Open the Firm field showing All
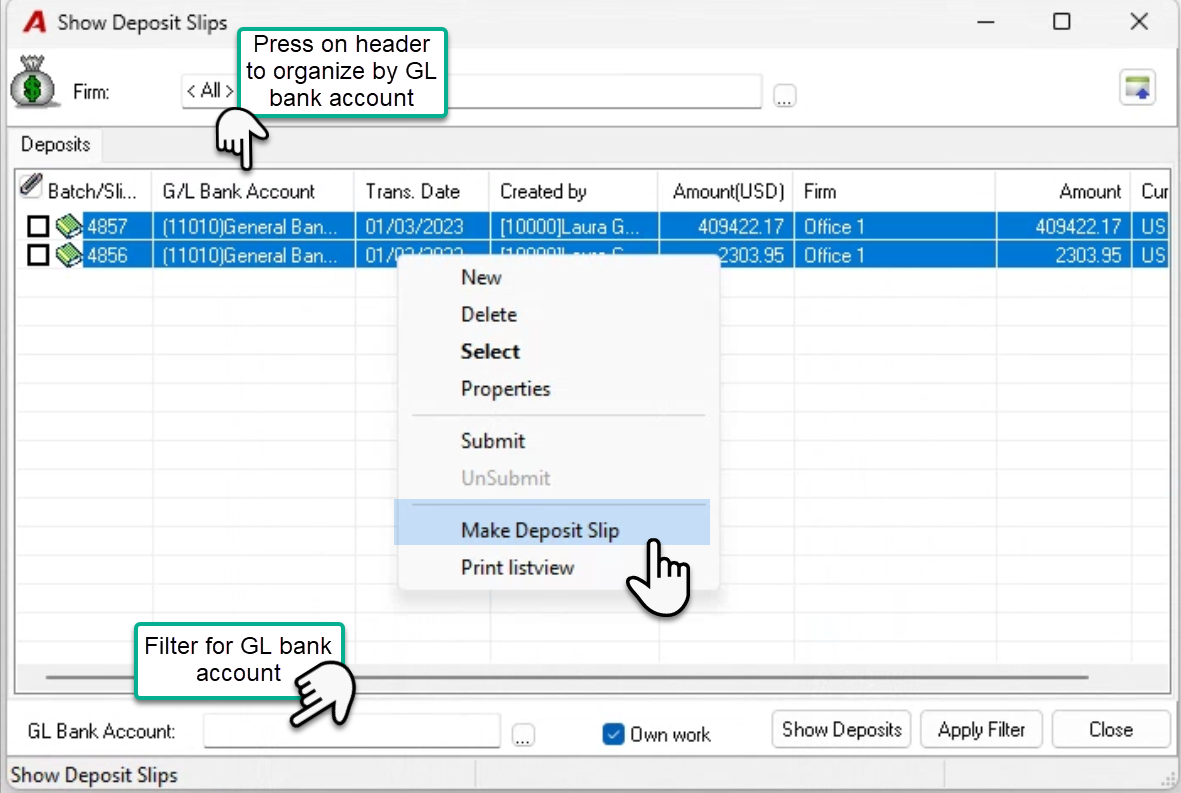 click(x=471, y=91)
